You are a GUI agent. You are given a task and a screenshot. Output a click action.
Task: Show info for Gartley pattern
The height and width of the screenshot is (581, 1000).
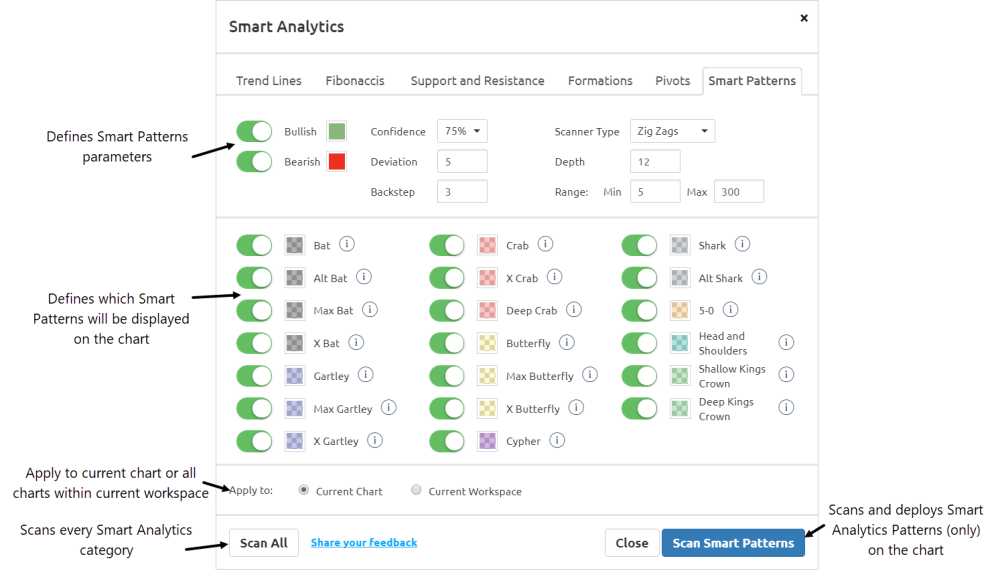point(365,375)
